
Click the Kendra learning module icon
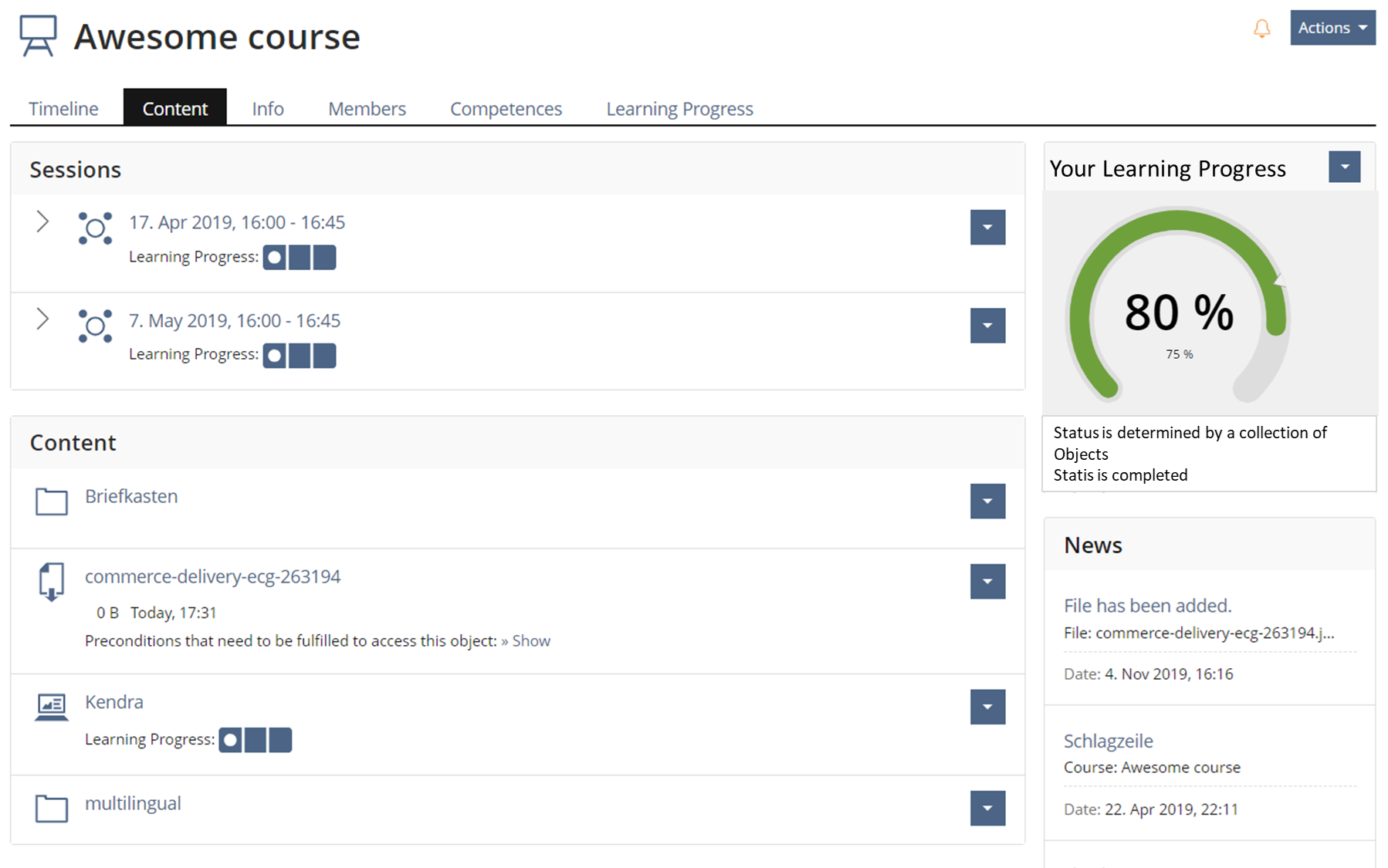[52, 707]
